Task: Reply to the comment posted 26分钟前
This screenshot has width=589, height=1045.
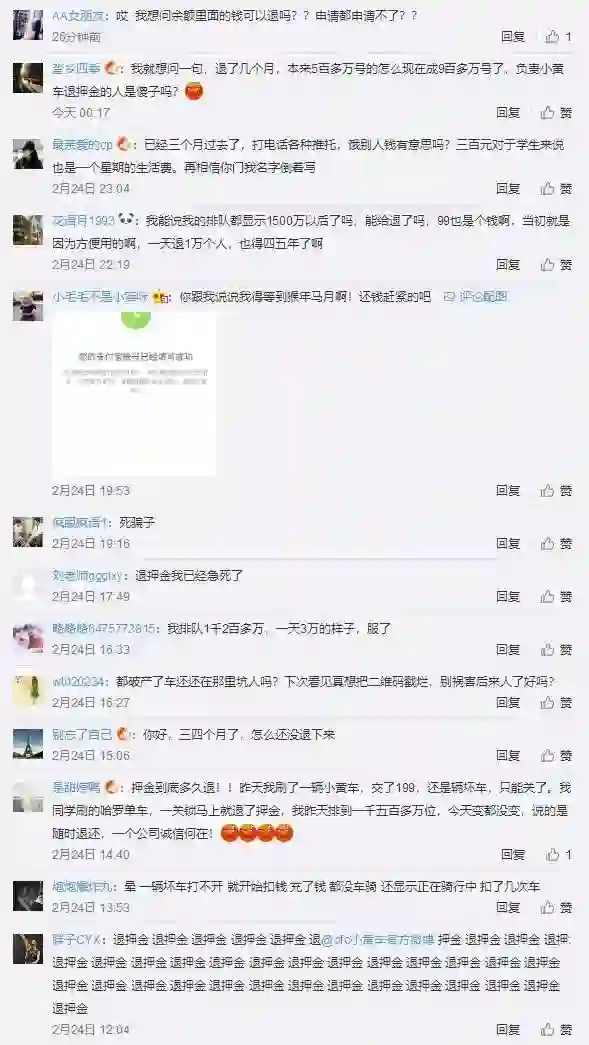Action: click(x=513, y=37)
